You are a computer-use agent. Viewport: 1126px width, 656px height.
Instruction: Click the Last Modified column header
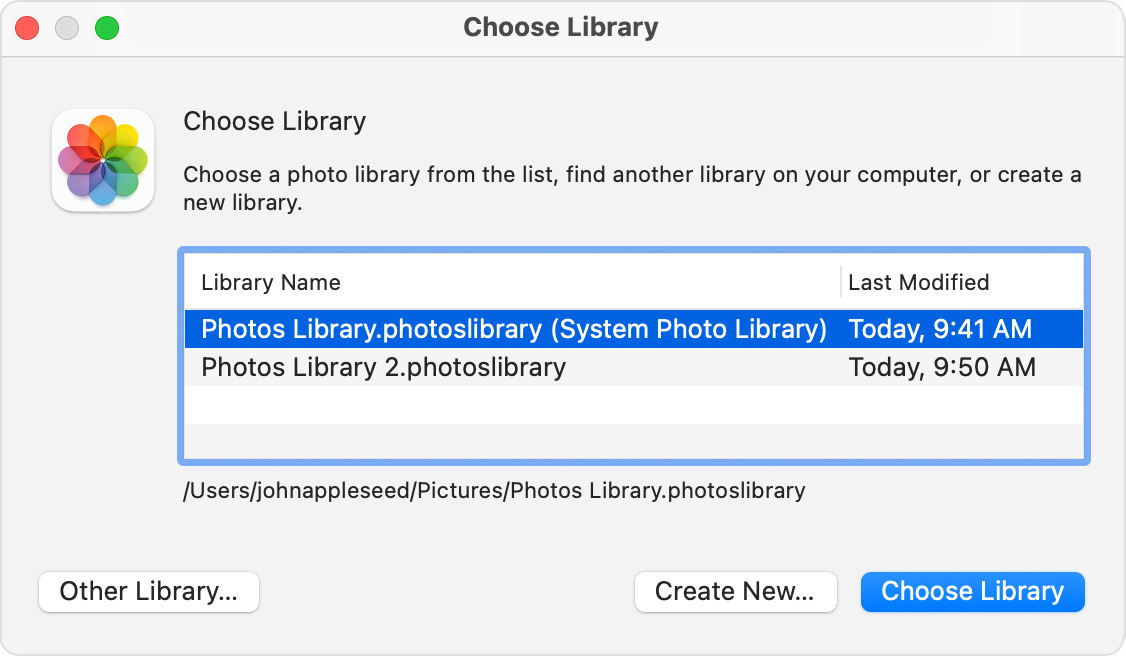click(x=918, y=283)
